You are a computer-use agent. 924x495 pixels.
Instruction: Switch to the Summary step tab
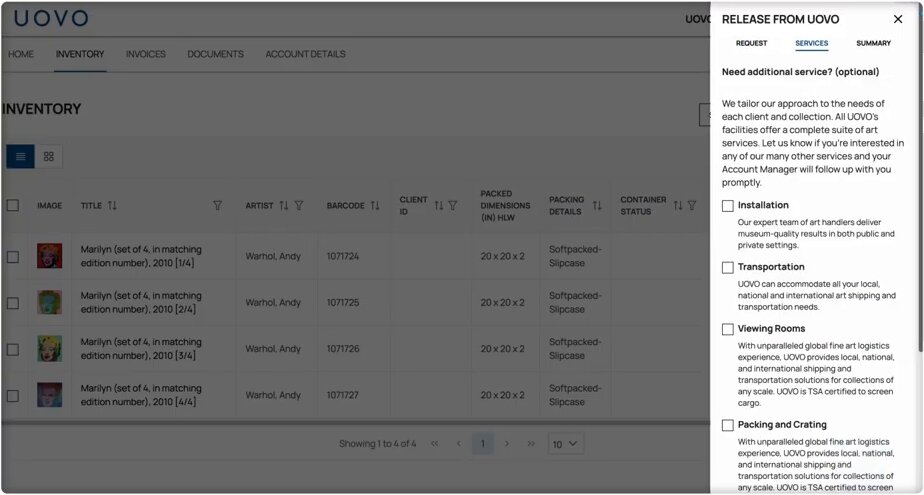pyautogui.click(x=873, y=43)
